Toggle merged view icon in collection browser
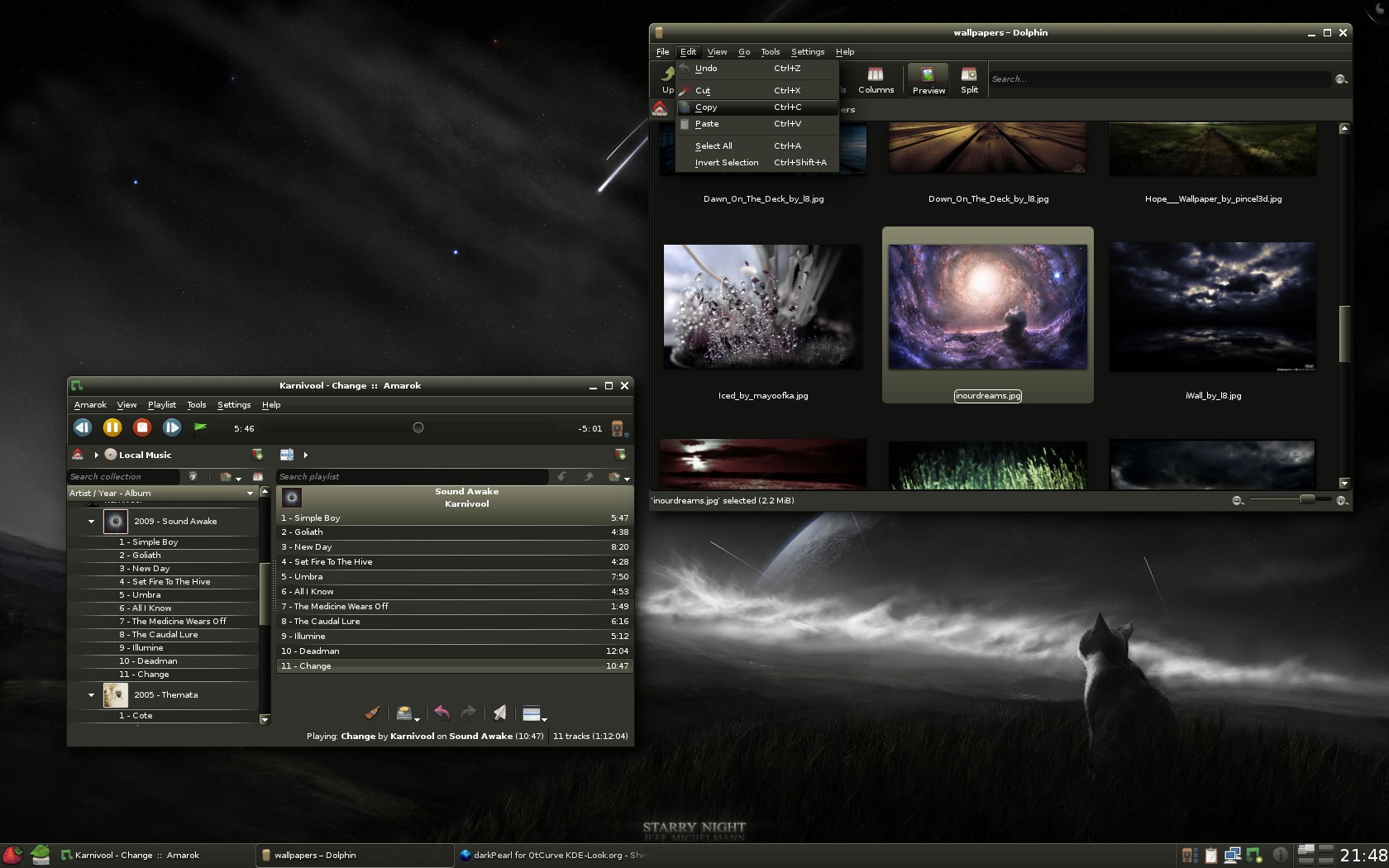Screen dimensions: 1389x868 258,477
